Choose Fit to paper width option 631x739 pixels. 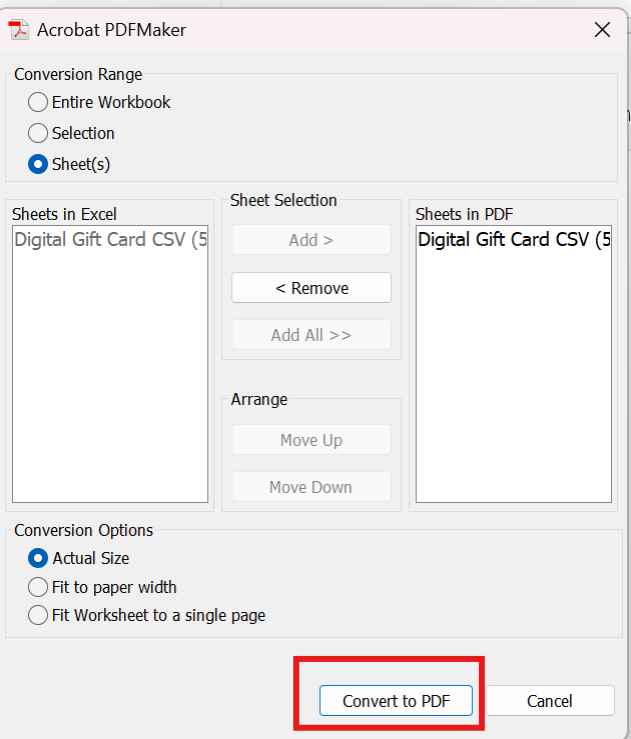pyautogui.click(x=38, y=587)
